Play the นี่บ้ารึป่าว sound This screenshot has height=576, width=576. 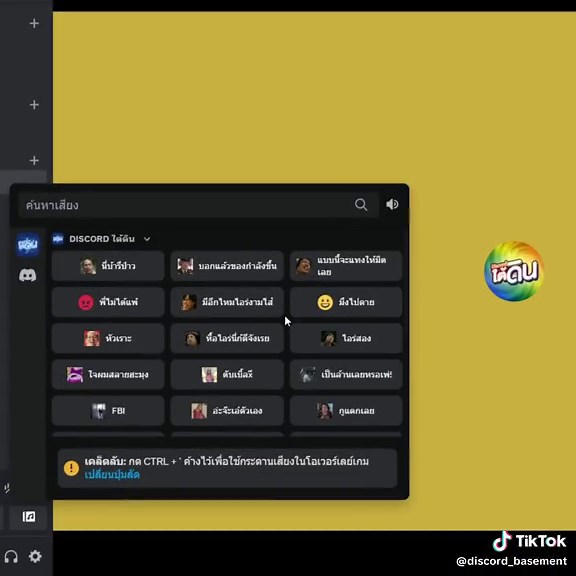(108, 266)
